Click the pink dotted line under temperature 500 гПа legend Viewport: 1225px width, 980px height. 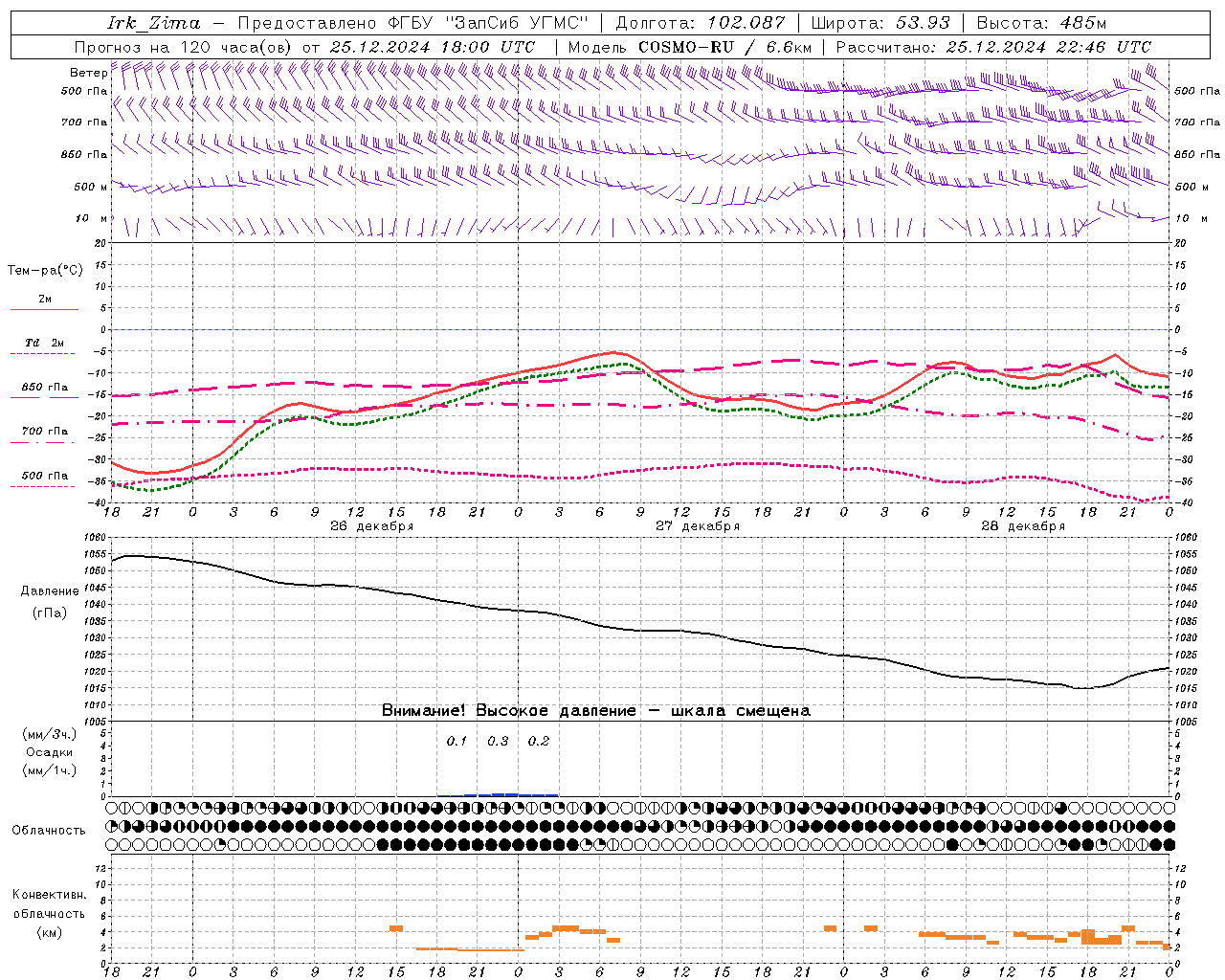pos(42,486)
